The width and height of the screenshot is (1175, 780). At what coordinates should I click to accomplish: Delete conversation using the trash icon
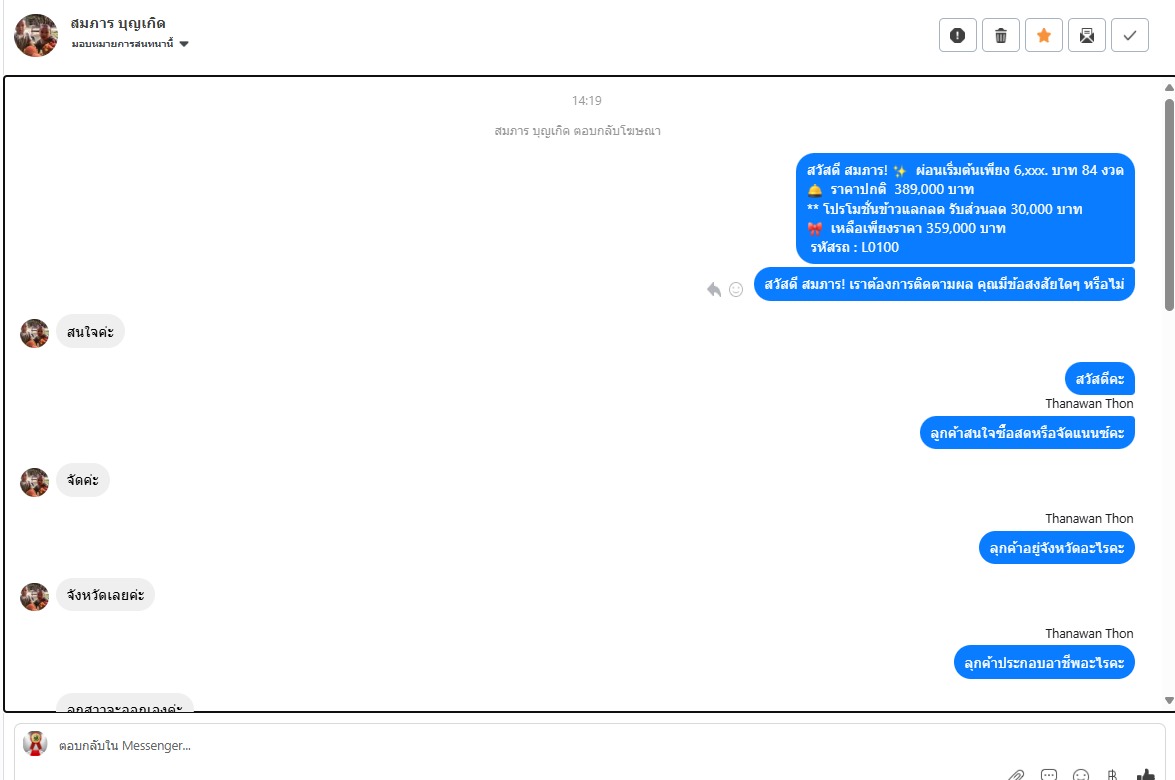point(1000,35)
